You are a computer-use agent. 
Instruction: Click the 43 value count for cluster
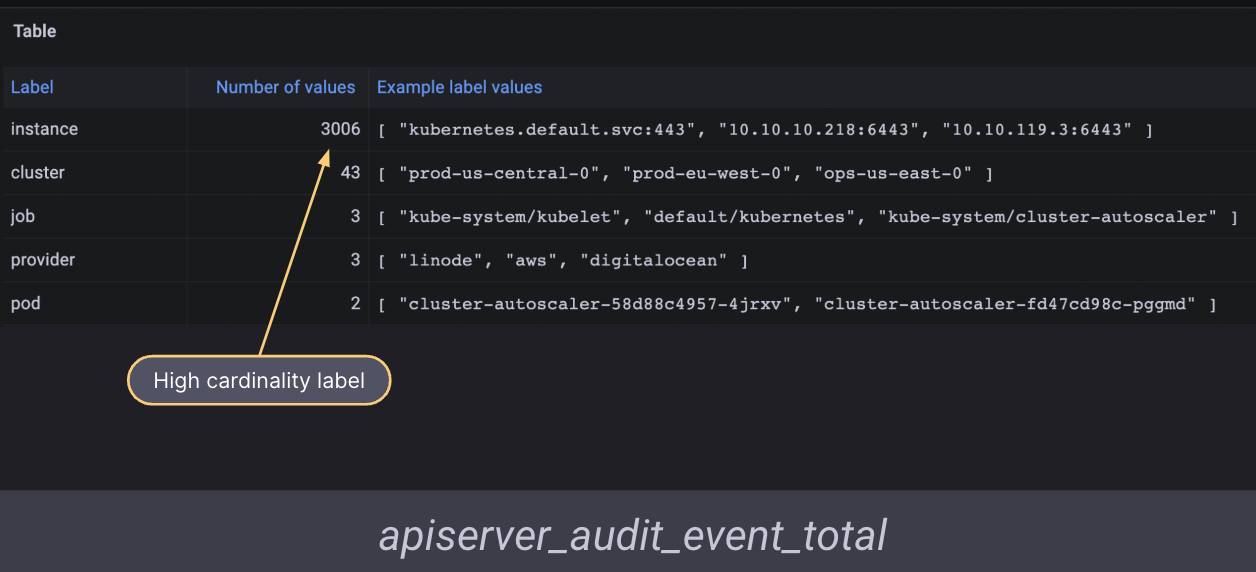click(350, 173)
